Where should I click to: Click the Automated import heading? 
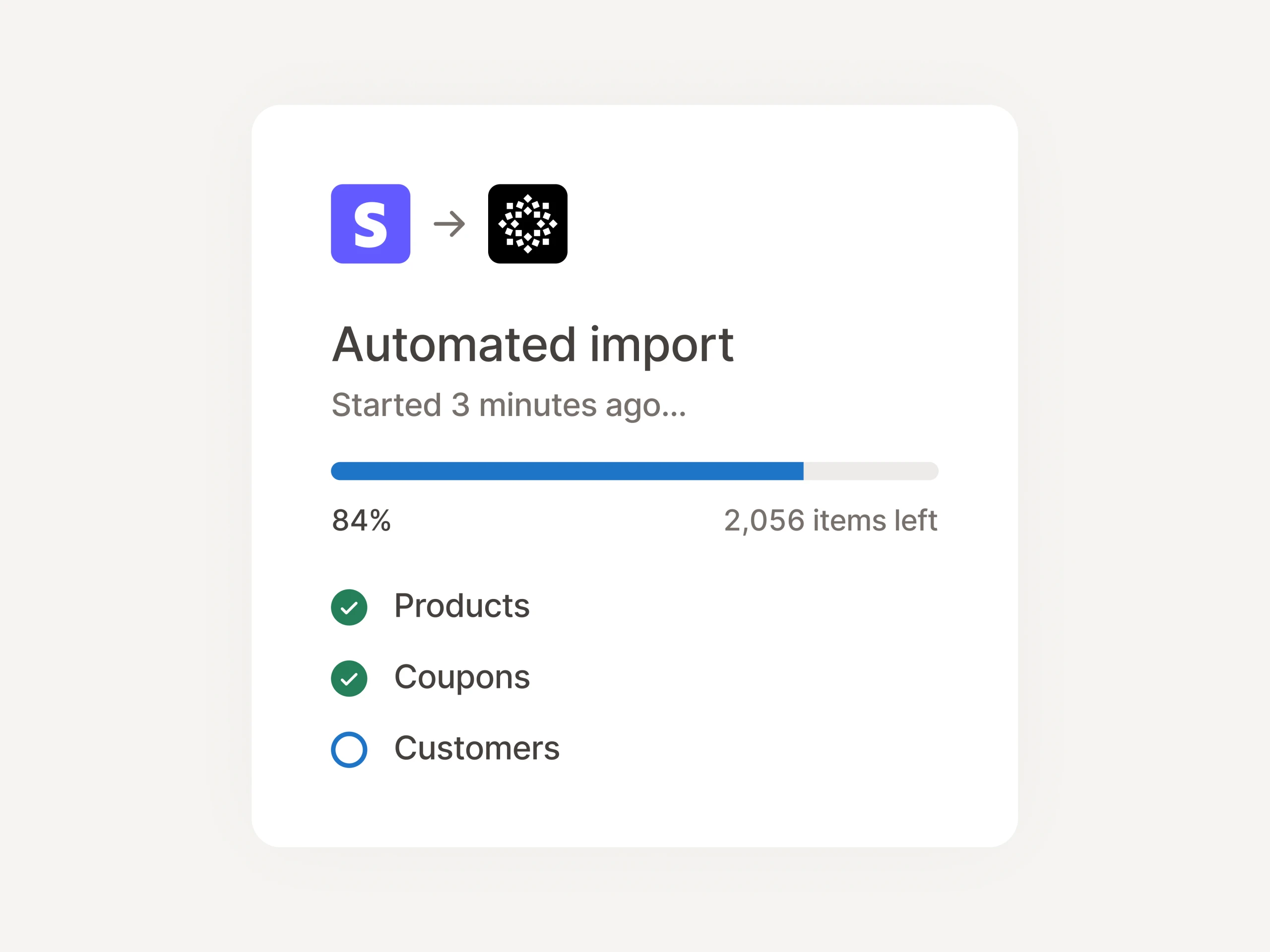tap(533, 346)
